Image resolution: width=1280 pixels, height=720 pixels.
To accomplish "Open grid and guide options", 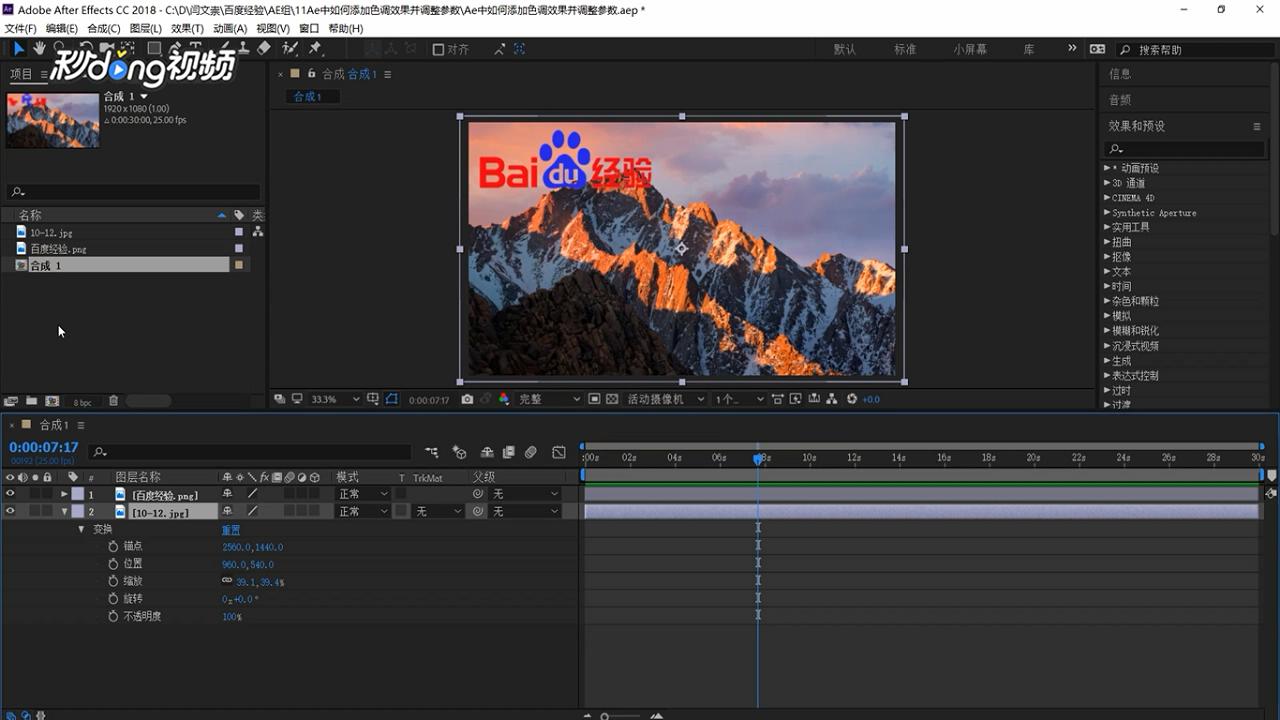I will coord(373,399).
